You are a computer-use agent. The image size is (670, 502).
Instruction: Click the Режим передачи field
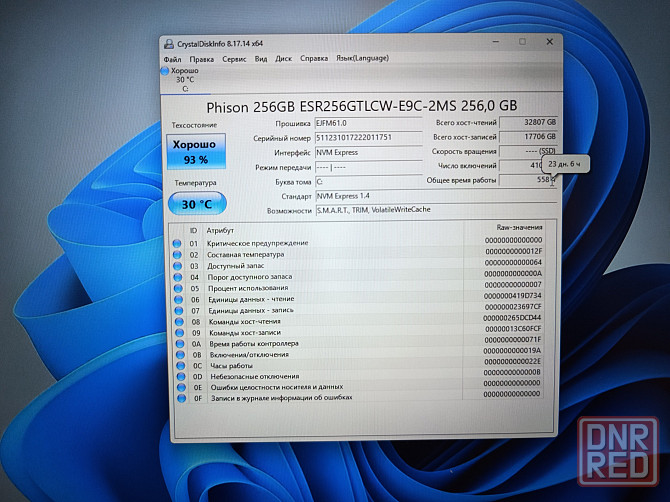click(x=368, y=167)
